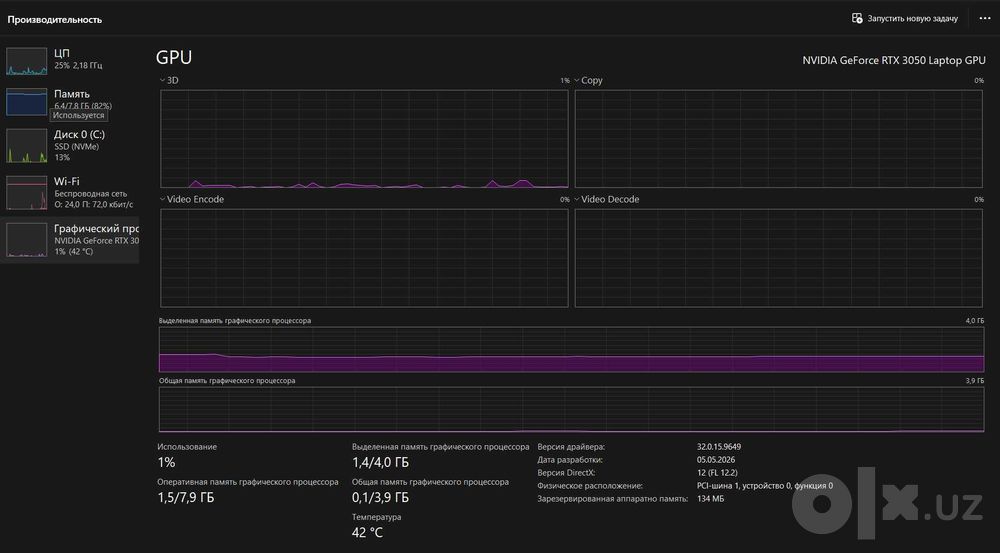Click Зарезервированная аппаратно память label
1000x553 pixels.
[x=612, y=499]
